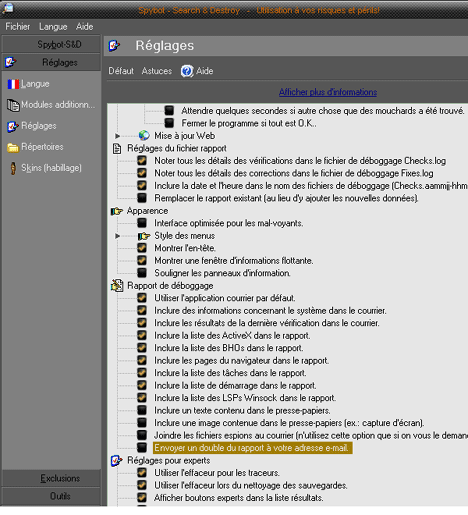Screen dimensions: 468x515
Task: Click the globe icon for Mise à jour Web
Action: (144, 136)
